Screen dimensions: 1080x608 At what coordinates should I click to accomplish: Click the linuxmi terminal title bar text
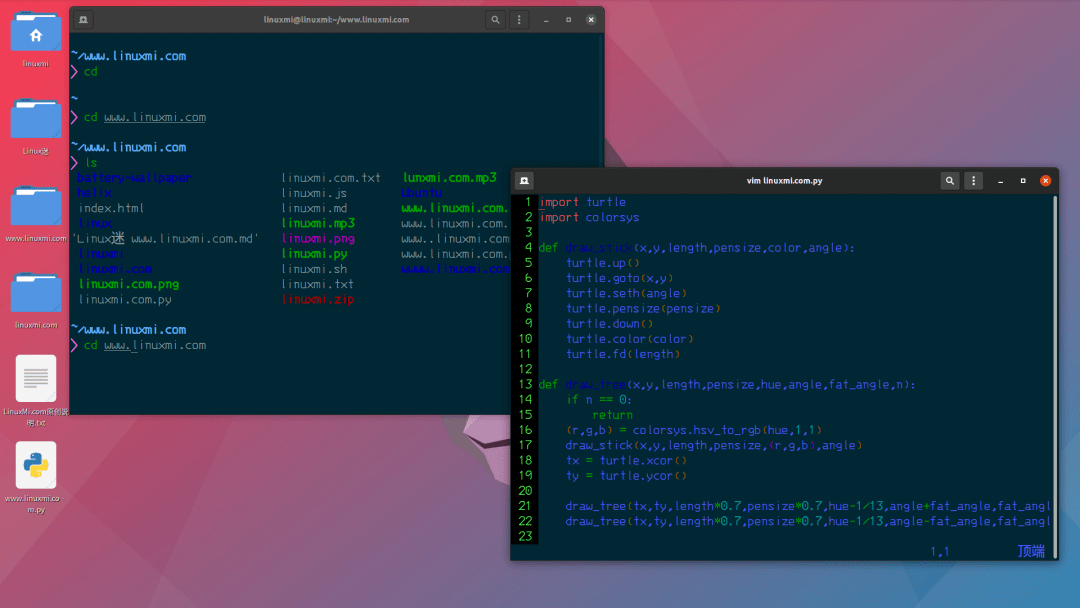pyautogui.click(x=336, y=20)
